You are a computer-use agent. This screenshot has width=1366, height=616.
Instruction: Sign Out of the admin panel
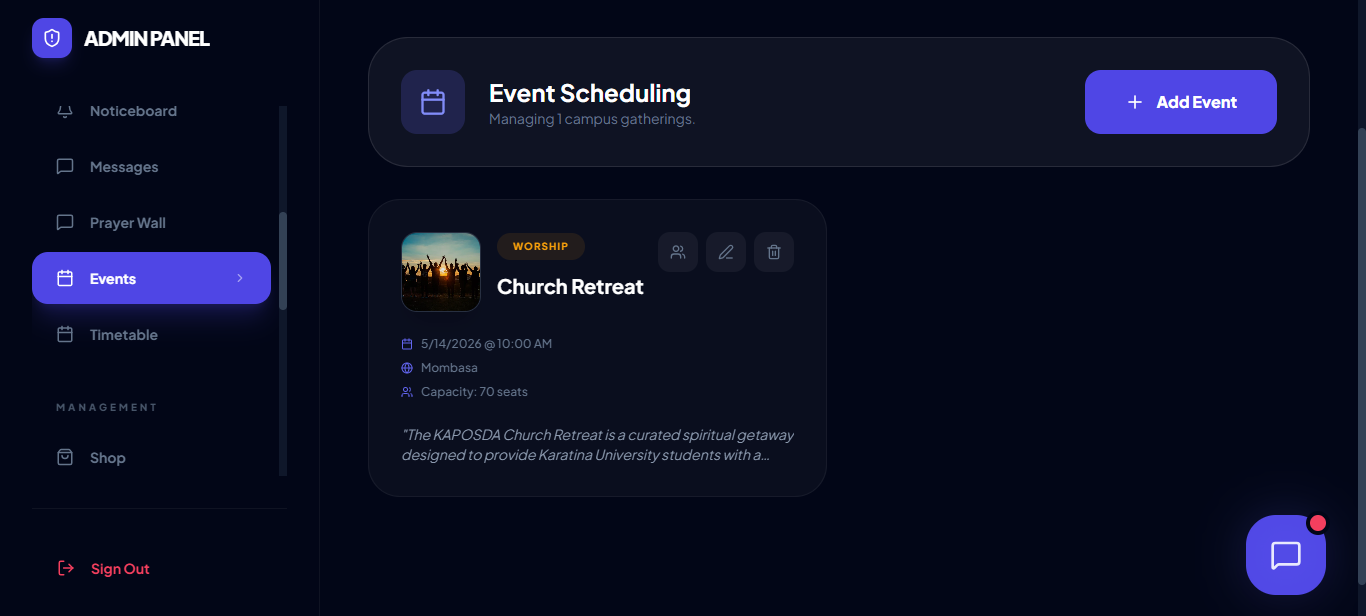pos(120,568)
